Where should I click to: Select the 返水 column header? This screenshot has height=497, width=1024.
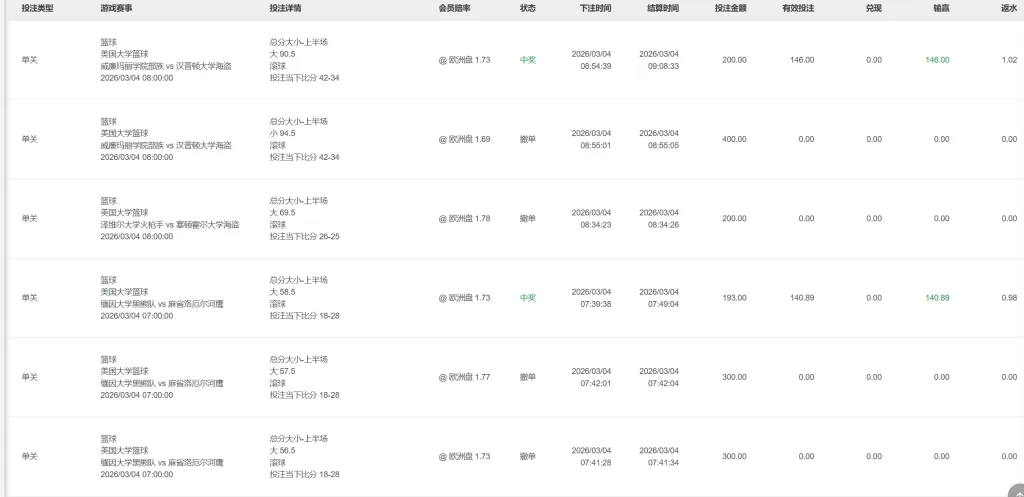[x=1008, y=8]
